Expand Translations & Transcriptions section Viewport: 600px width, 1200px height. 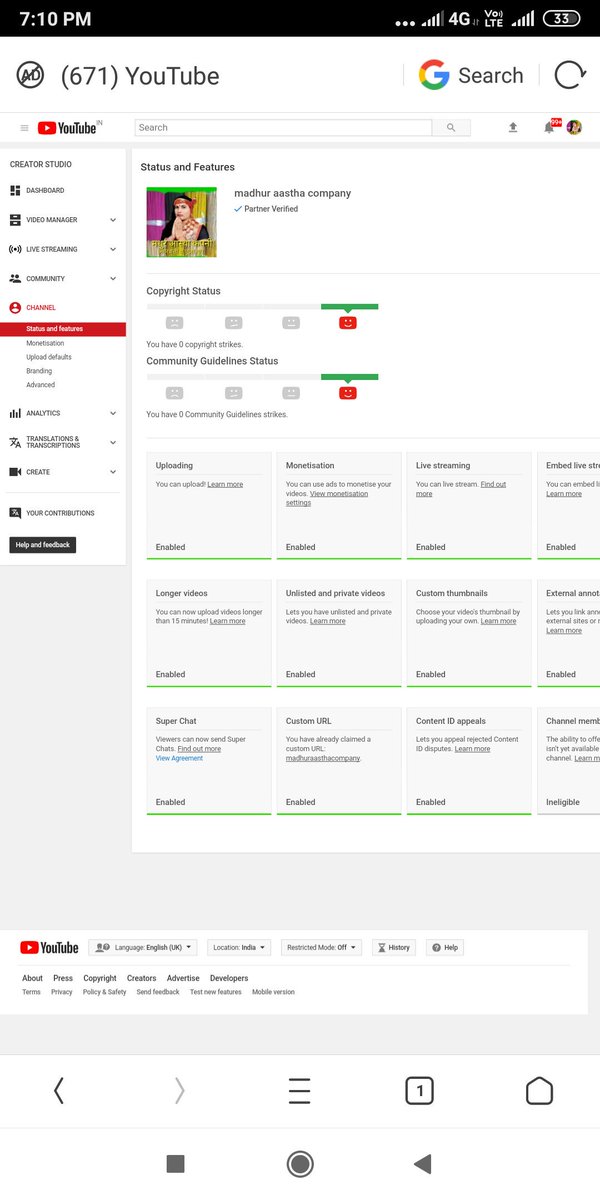point(113,442)
